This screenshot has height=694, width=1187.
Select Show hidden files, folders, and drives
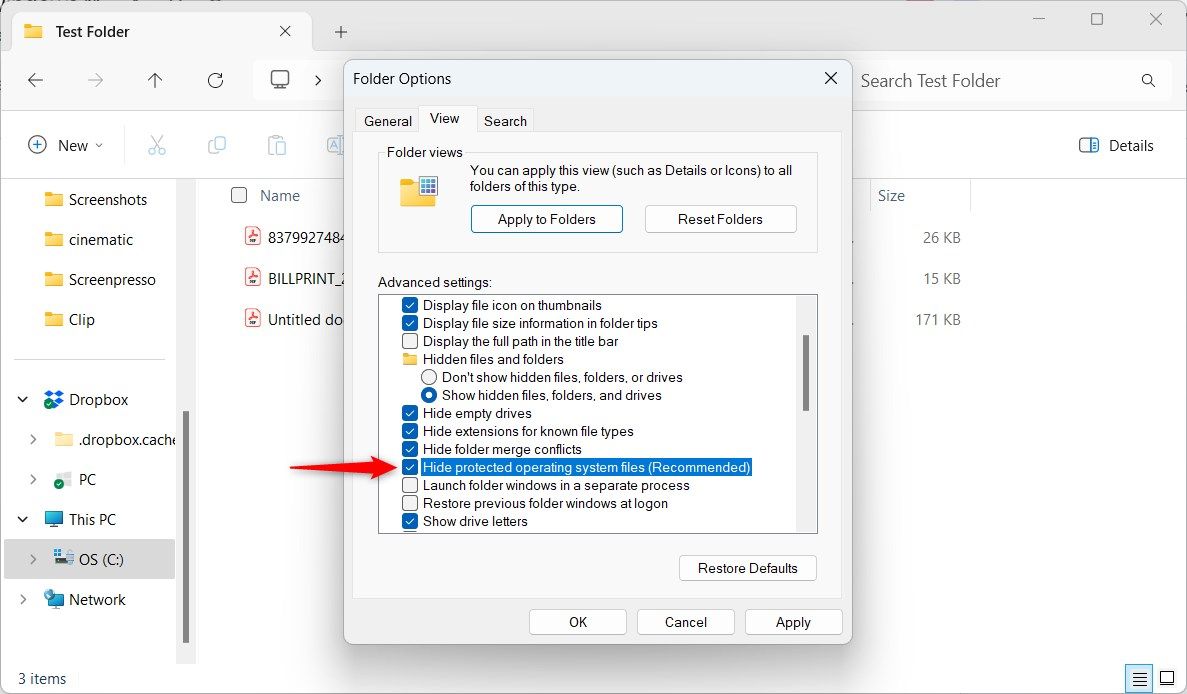pyautogui.click(x=429, y=395)
